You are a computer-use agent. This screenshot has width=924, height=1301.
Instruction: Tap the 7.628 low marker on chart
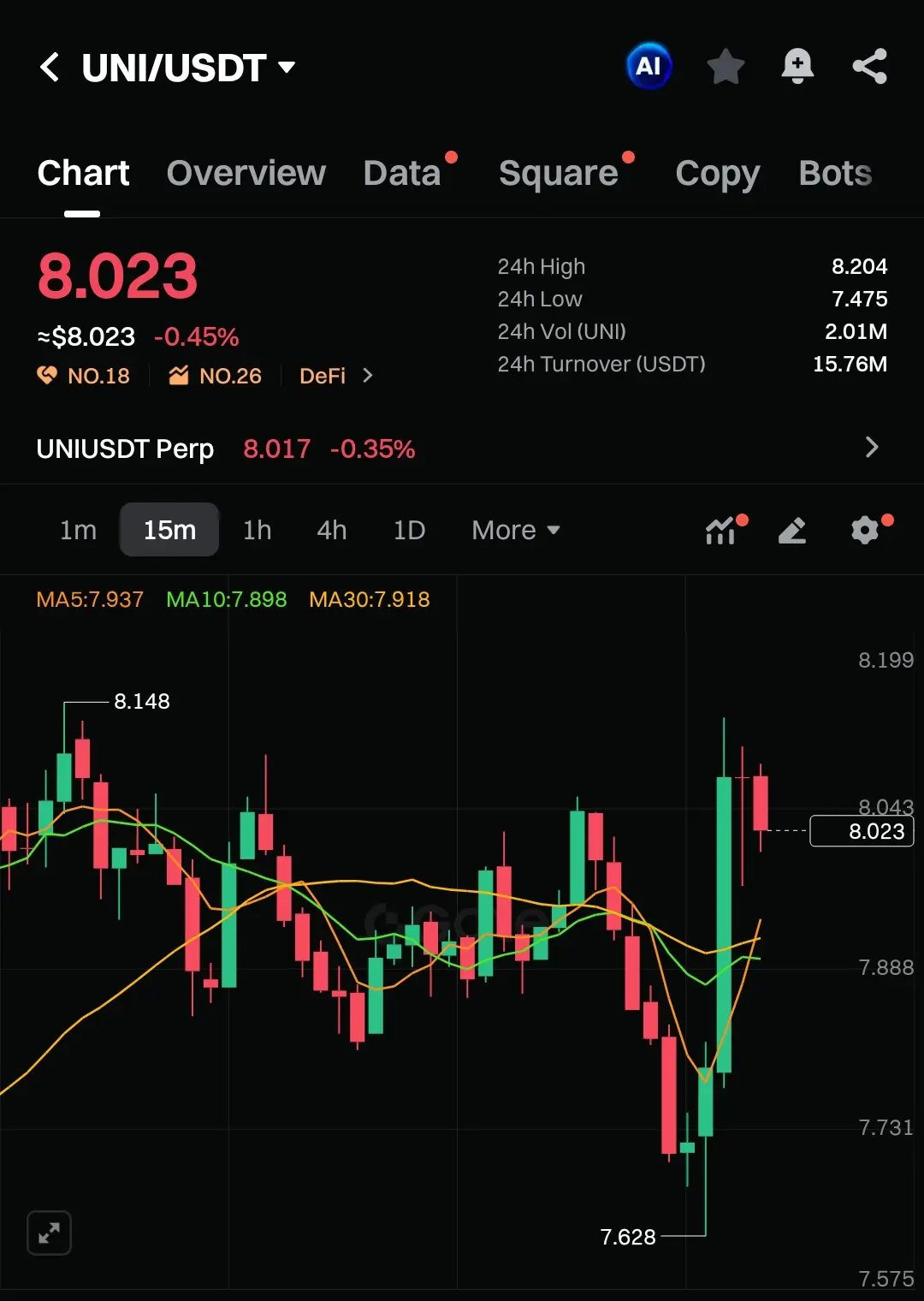click(x=628, y=1237)
